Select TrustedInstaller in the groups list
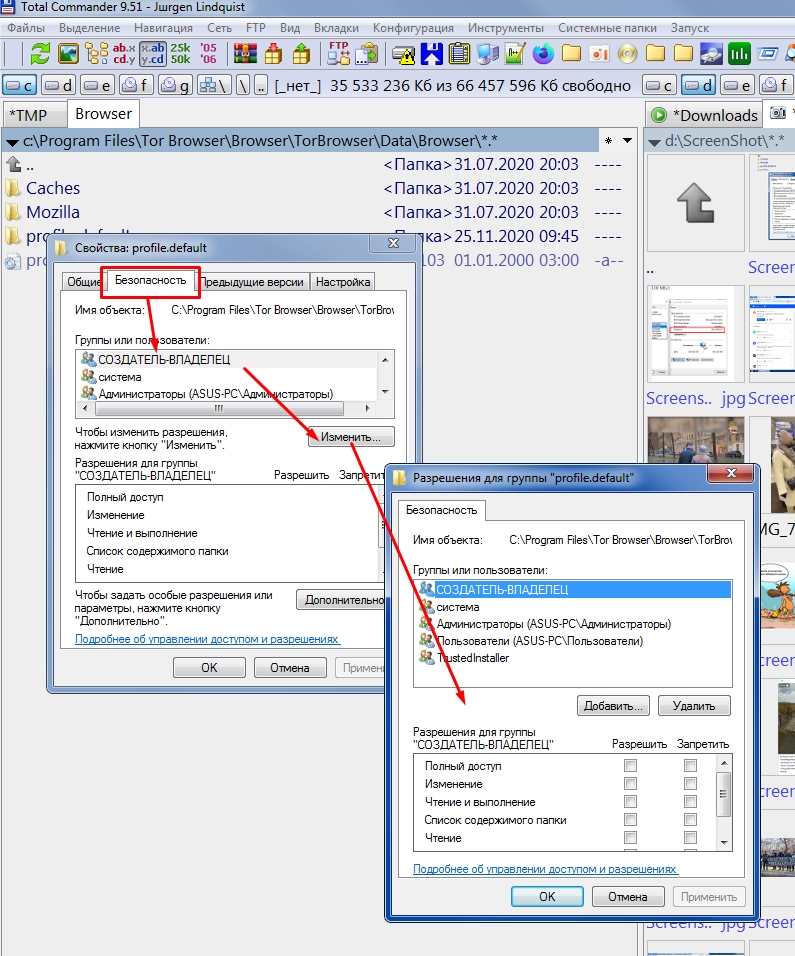795x956 pixels. tap(472, 658)
